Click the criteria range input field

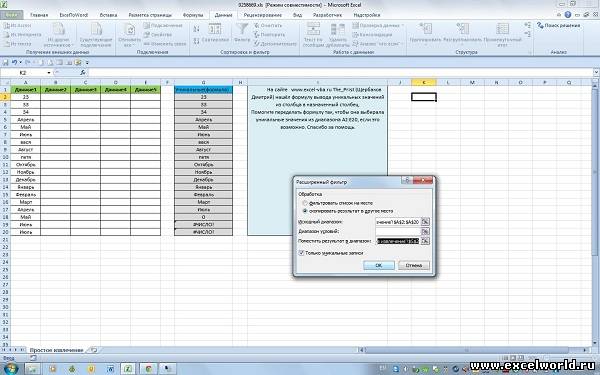pyautogui.click(x=398, y=231)
